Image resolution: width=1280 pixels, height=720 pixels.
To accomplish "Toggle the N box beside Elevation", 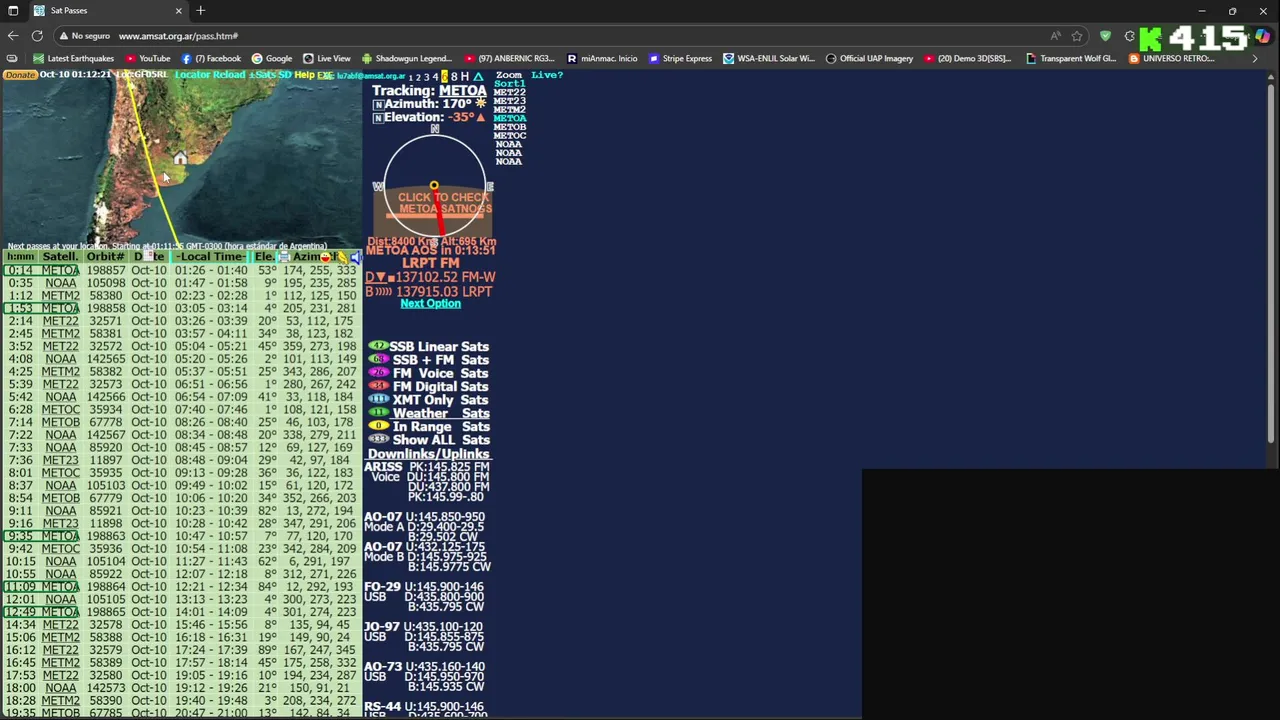I will [x=378, y=118].
